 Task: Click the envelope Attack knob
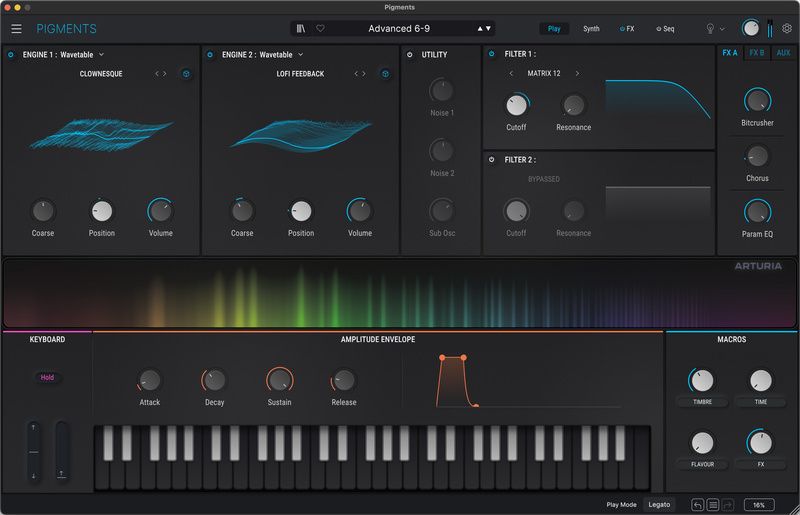[x=149, y=380]
